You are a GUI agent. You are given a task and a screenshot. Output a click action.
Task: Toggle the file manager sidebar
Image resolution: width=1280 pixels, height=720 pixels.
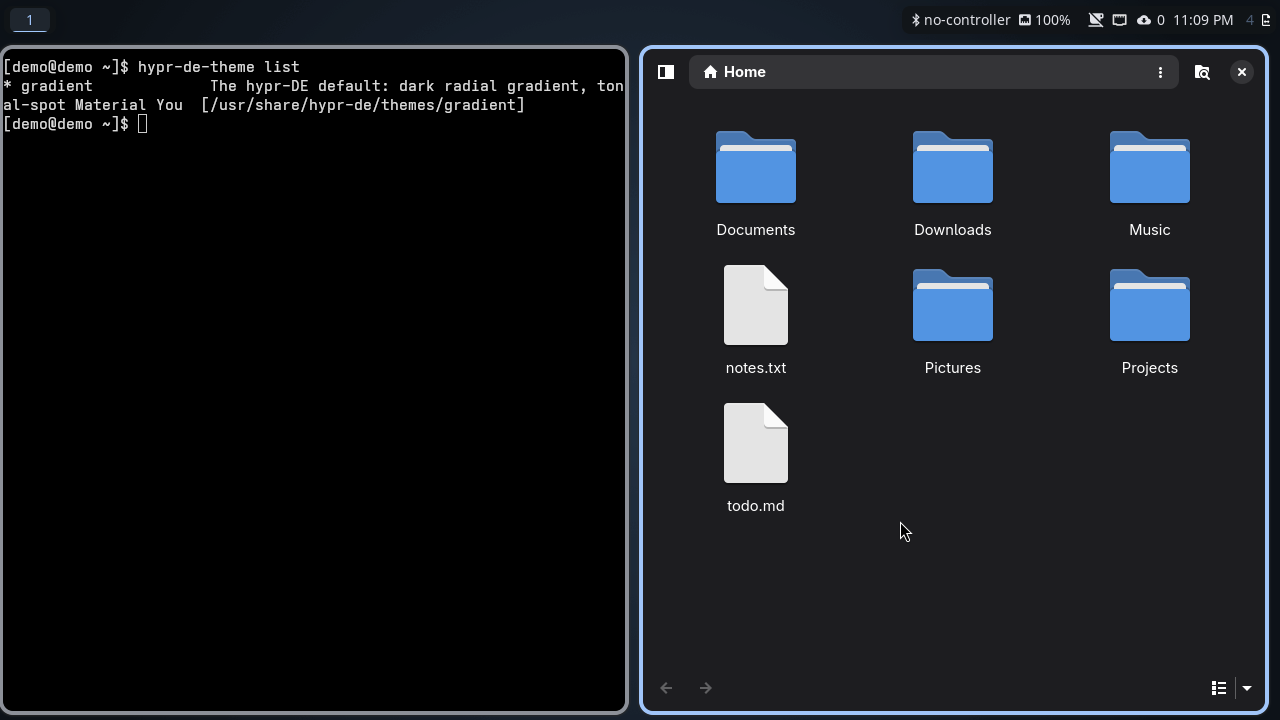click(666, 72)
